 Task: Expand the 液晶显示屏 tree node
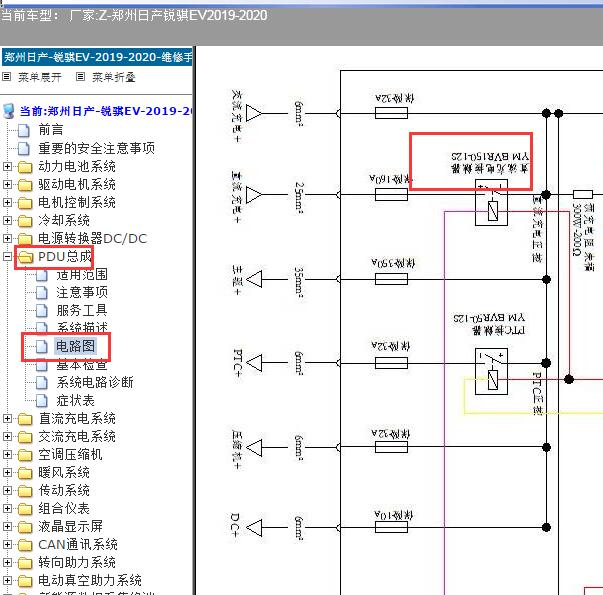(7, 527)
